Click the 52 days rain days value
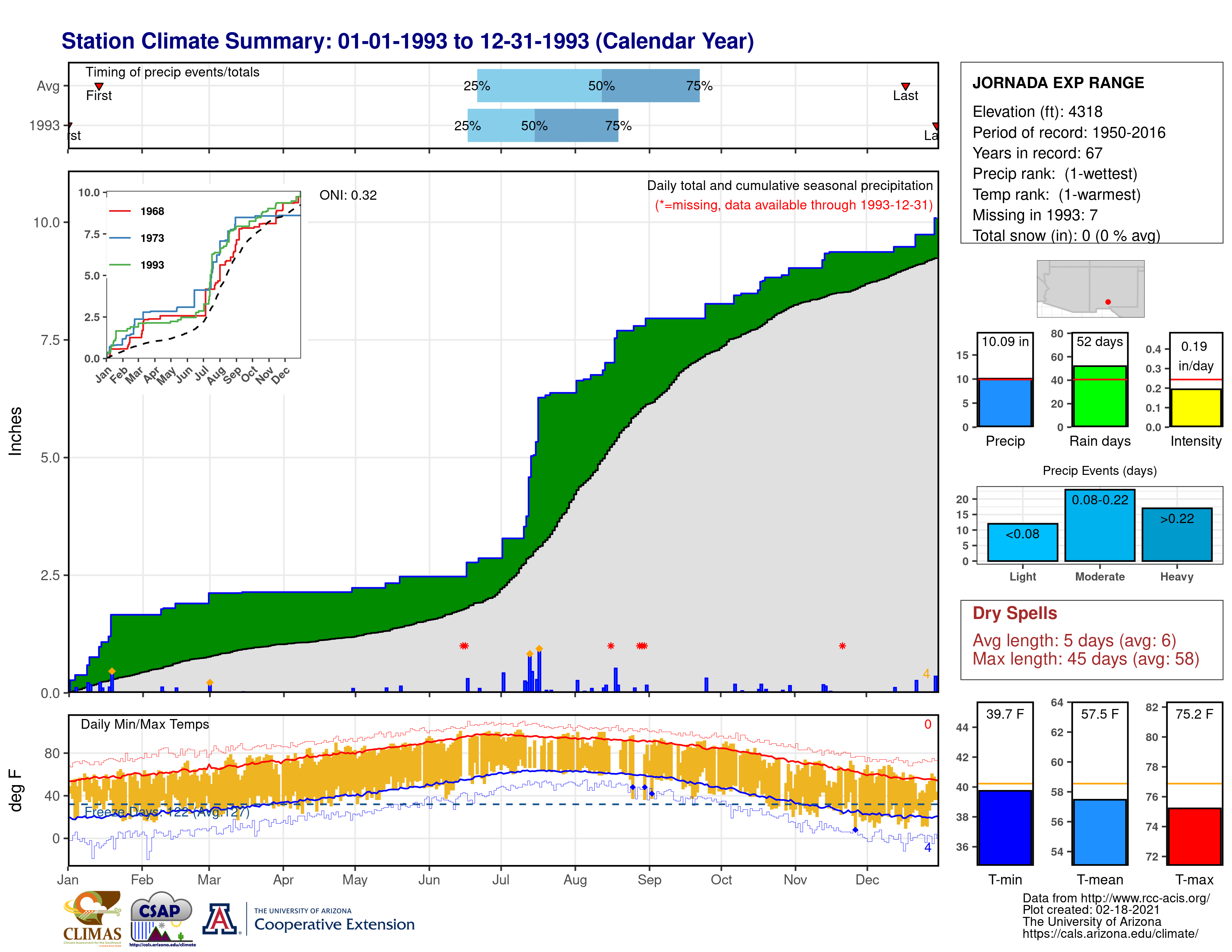The width and height of the screenshot is (1232, 952). pos(1099,342)
